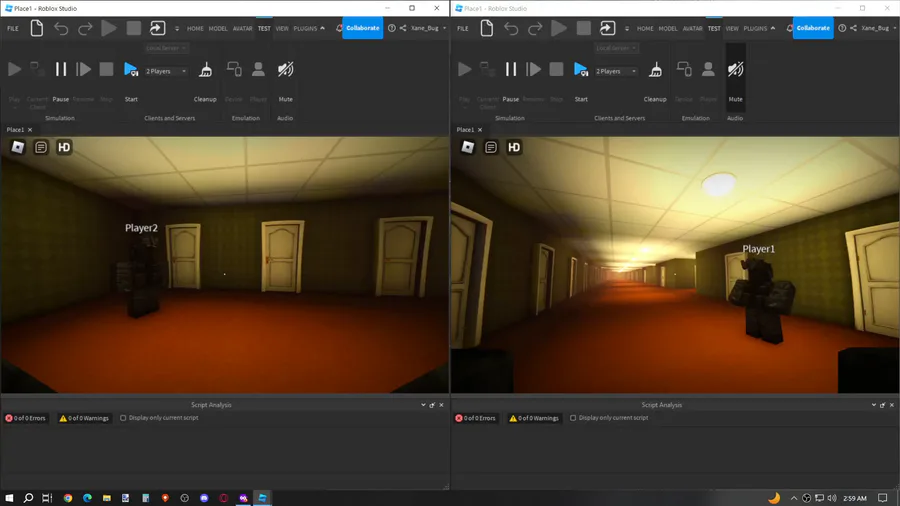This screenshot has width=900, height=506.
Task: Click the notification bell in right window
Action: coord(789,28)
